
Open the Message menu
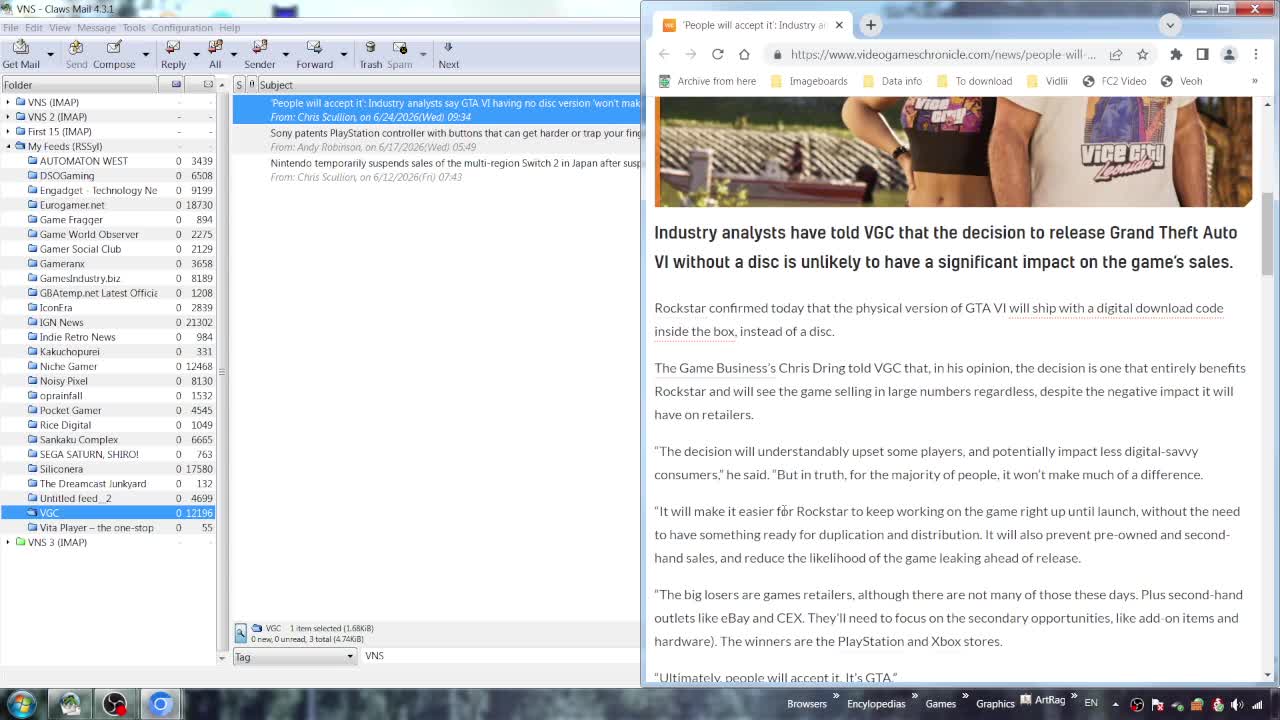[x=96, y=28]
